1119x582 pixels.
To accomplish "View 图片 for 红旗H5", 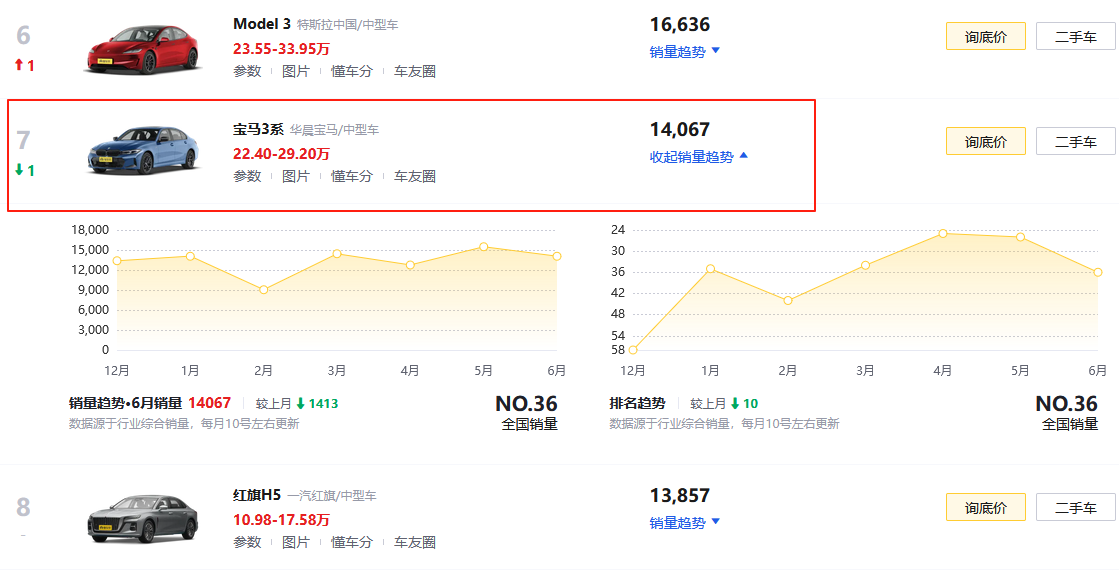I will pos(295,542).
